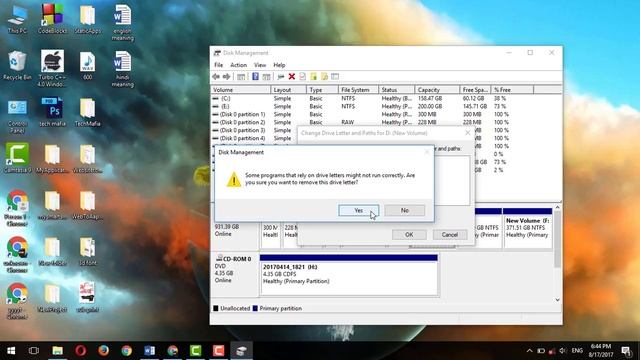The height and width of the screenshot is (360, 640).
Task: Select Camtasia 9 desktop icon
Action: [17, 158]
